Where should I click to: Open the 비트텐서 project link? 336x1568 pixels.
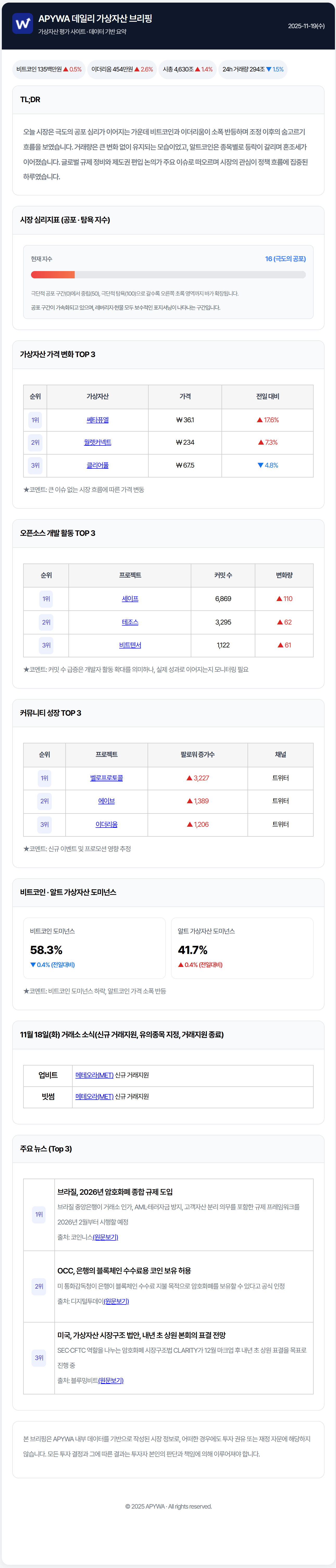click(x=130, y=645)
